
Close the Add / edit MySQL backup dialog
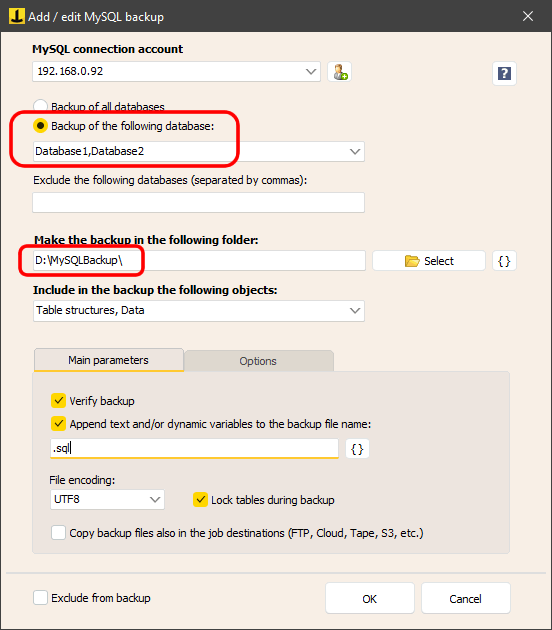pos(527,16)
